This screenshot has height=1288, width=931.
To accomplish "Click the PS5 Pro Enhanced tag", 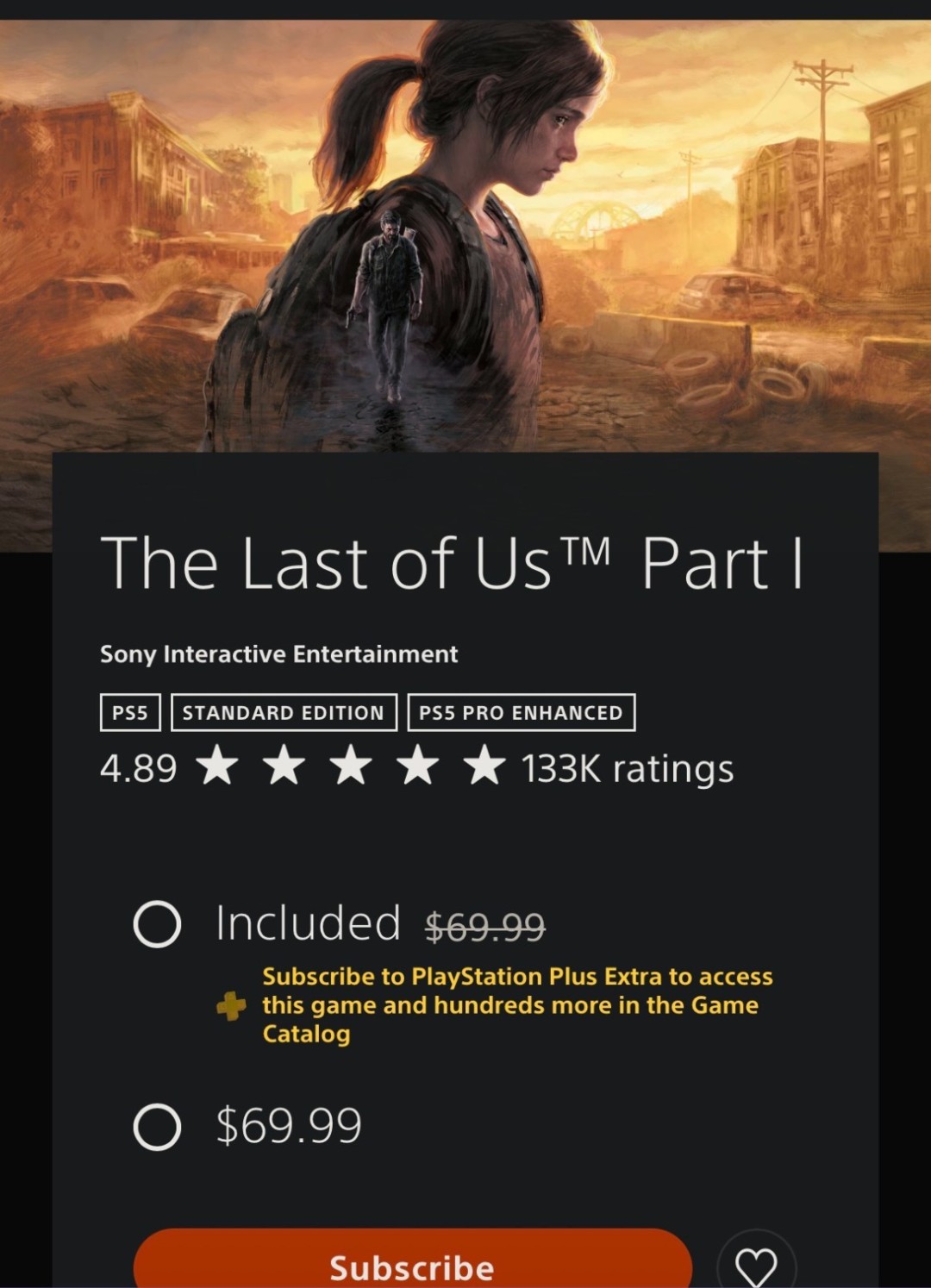I will [522, 712].
